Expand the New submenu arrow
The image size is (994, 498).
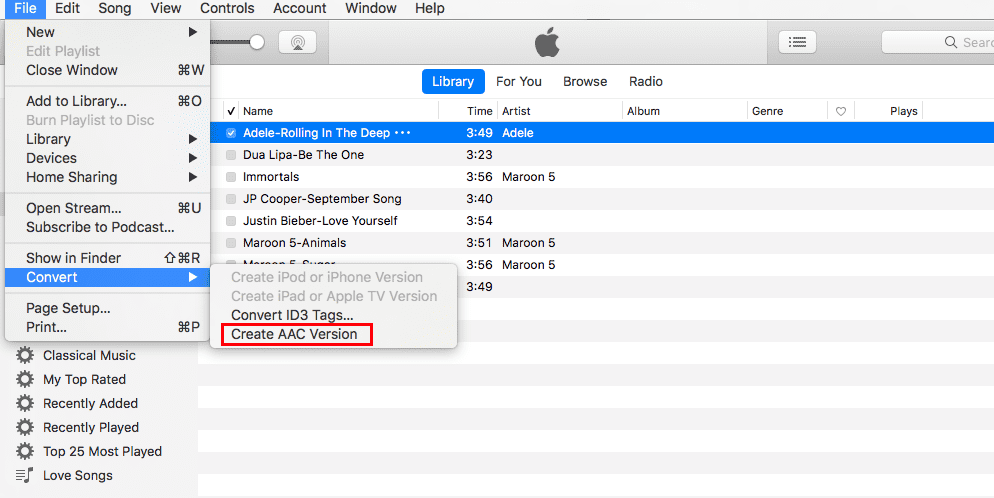pos(193,32)
